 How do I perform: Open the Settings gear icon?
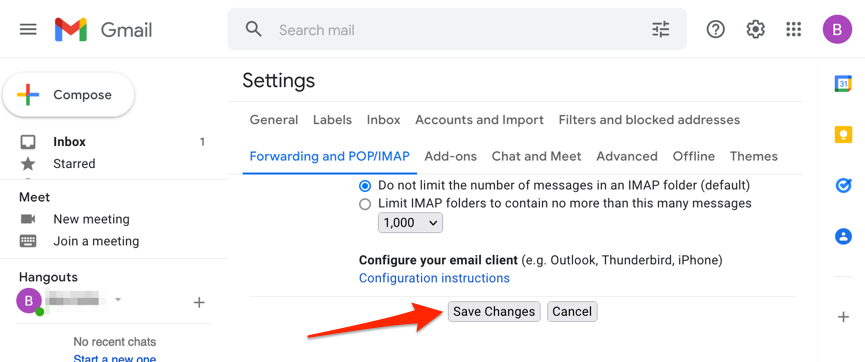click(755, 29)
